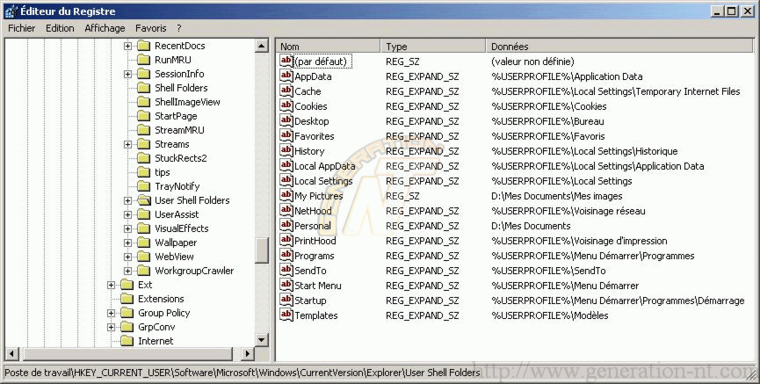Click the Programs value string icon
Viewport: 760px width, 384px height.
pos(286,256)
